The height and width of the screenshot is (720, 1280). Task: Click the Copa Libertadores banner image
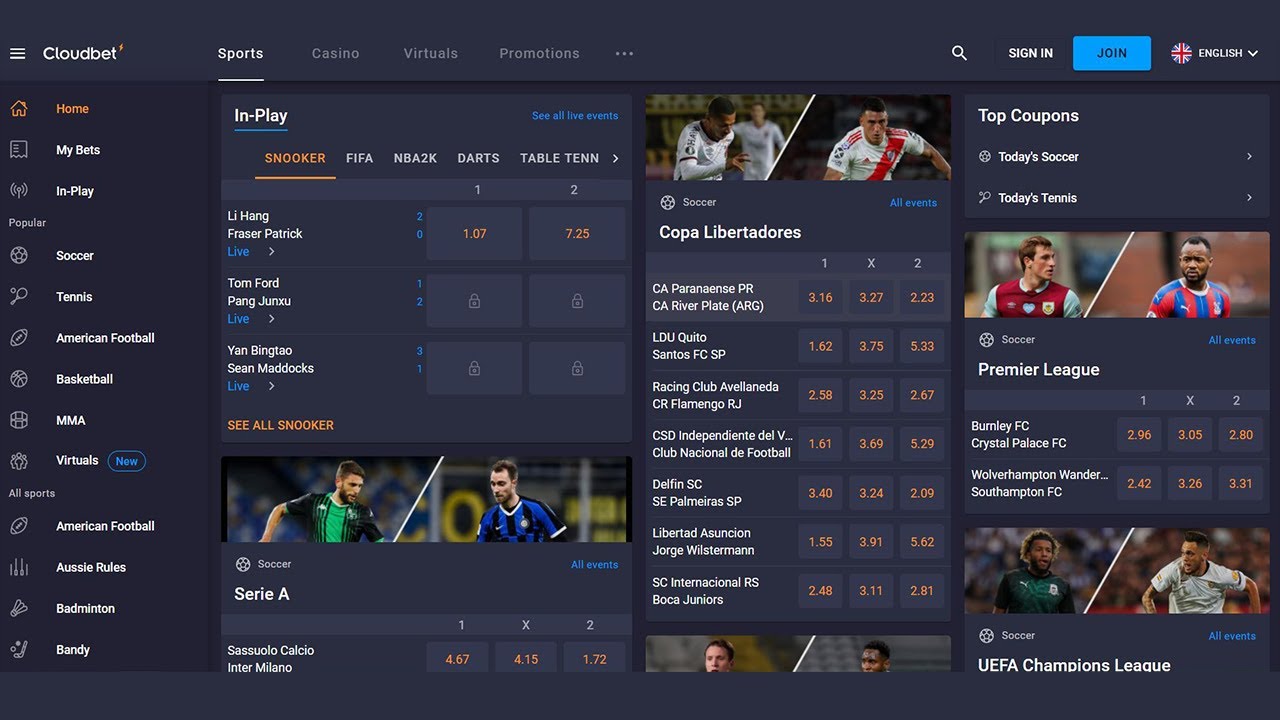click(798, 137)
